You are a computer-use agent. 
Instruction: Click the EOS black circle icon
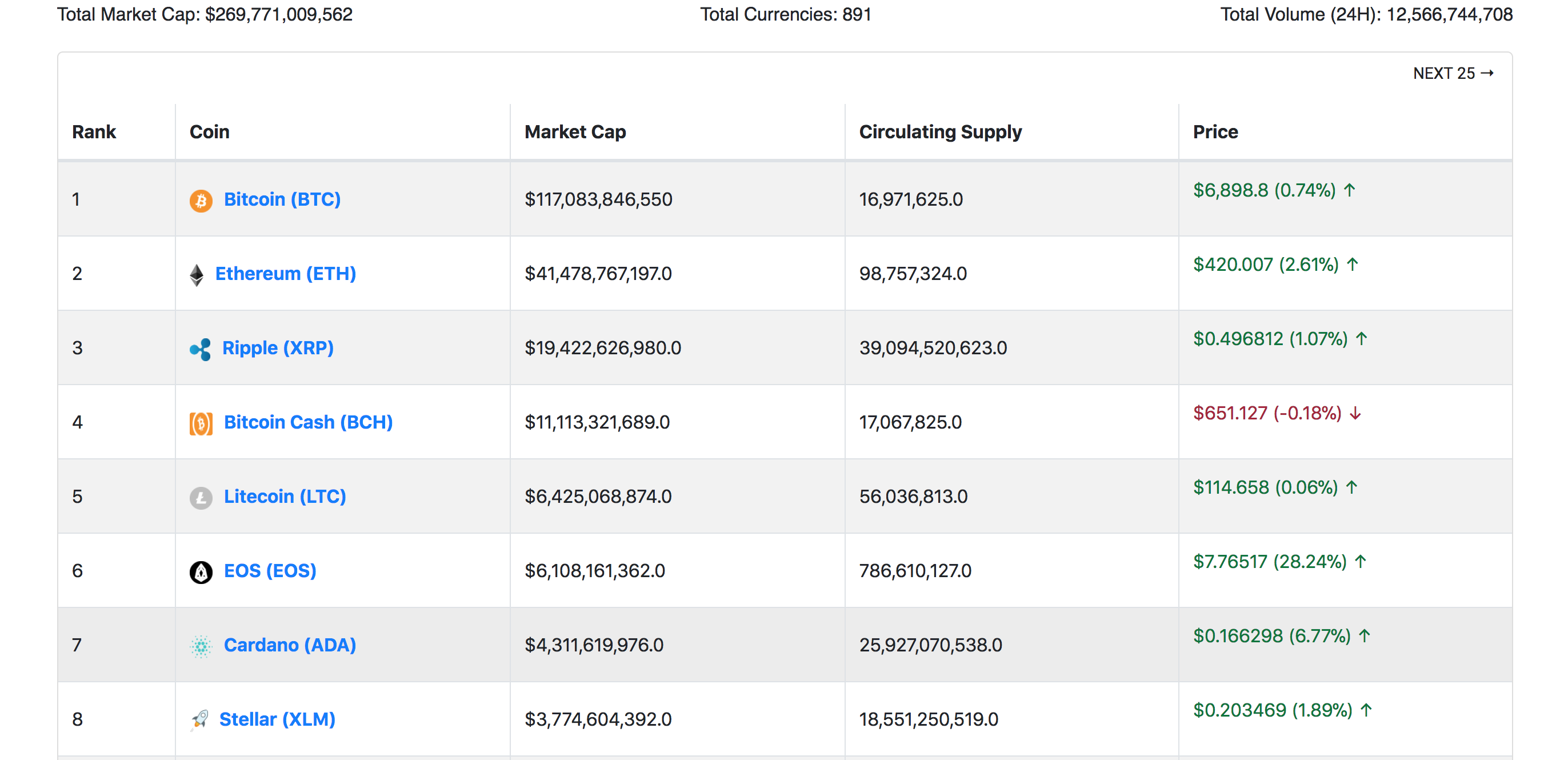point(201,572)
